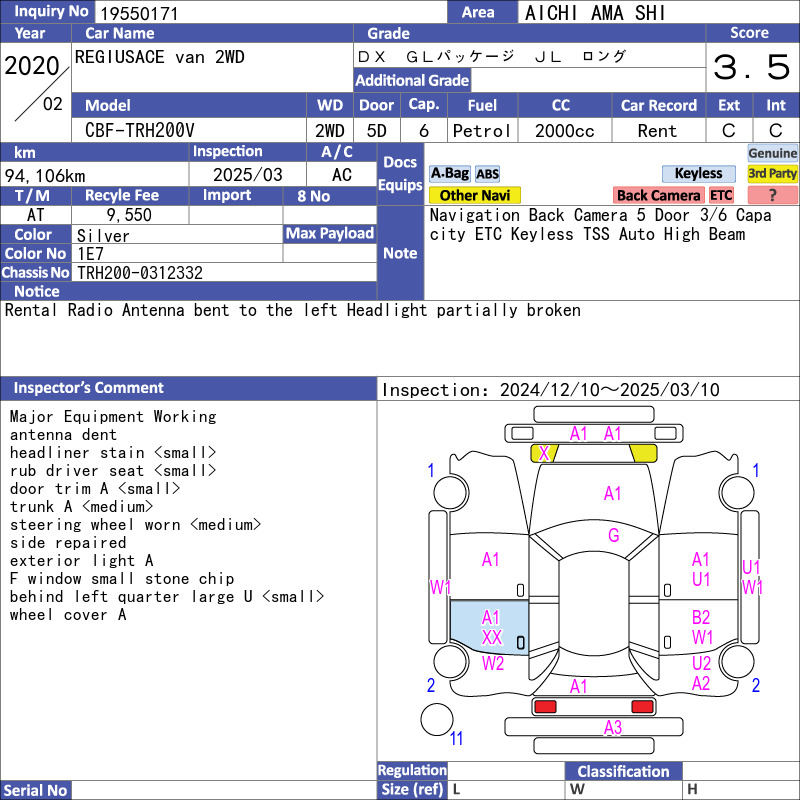The image size is (800, 800).
Task: Click the Chassis No value TRH200-0312332
Action: click(225, 272)
